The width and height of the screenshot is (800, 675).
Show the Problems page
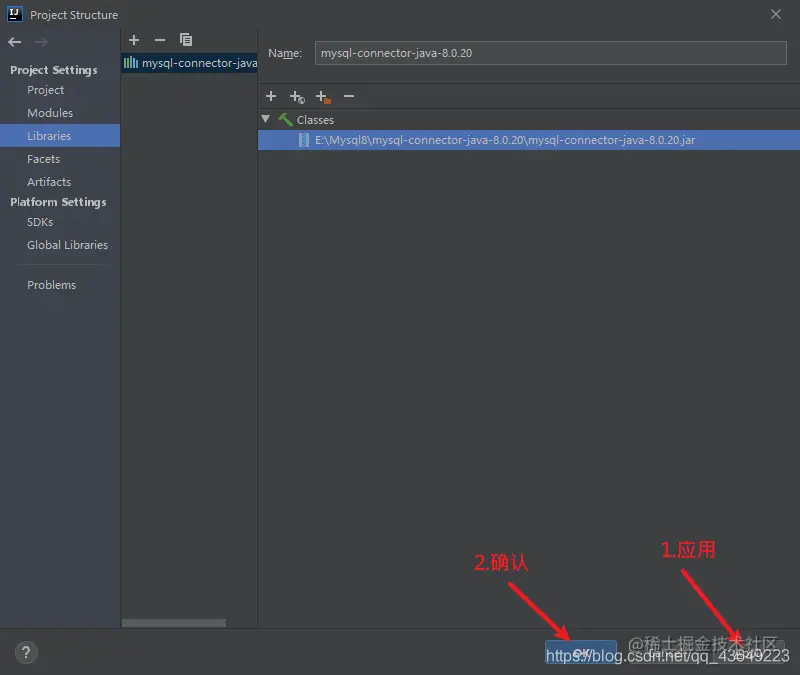point(52,285)
